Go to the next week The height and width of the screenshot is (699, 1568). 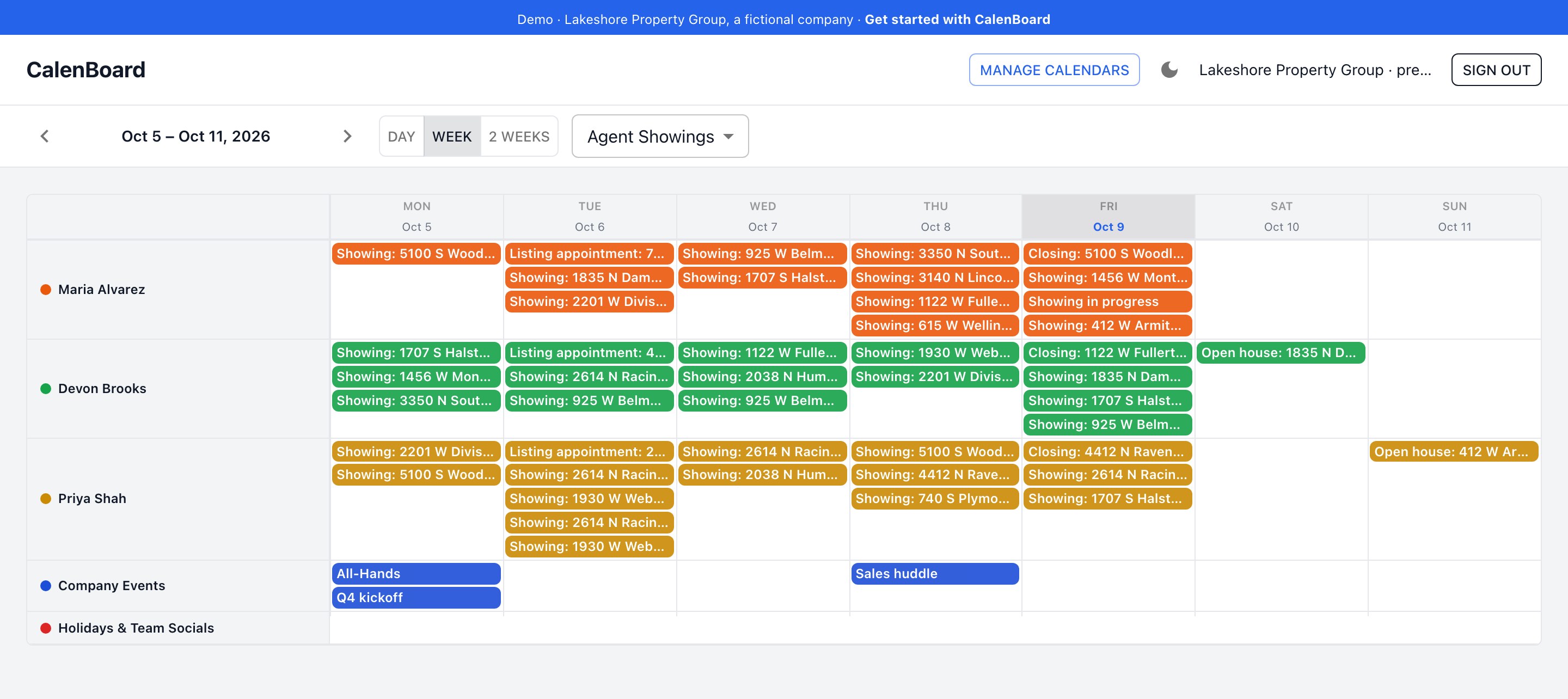pos(347,137)
